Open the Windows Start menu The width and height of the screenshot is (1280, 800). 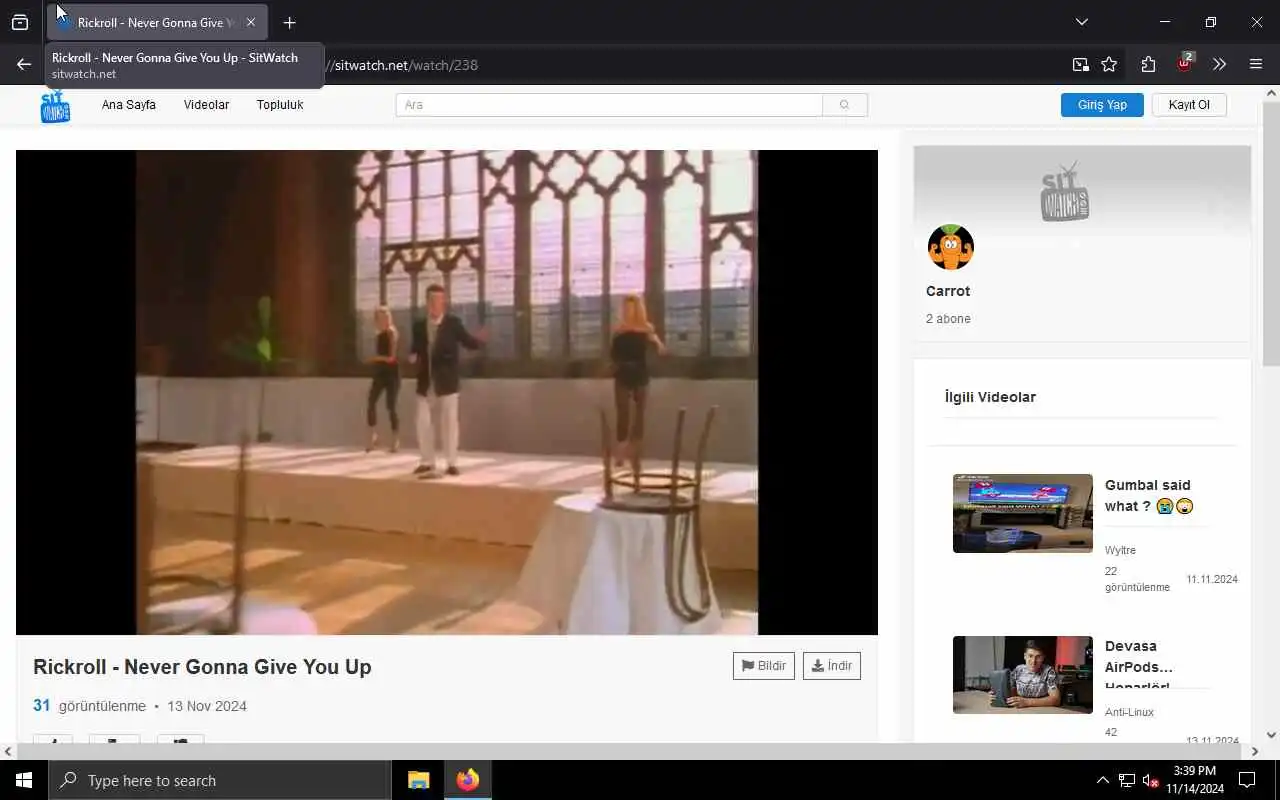[x=24, y=780]
